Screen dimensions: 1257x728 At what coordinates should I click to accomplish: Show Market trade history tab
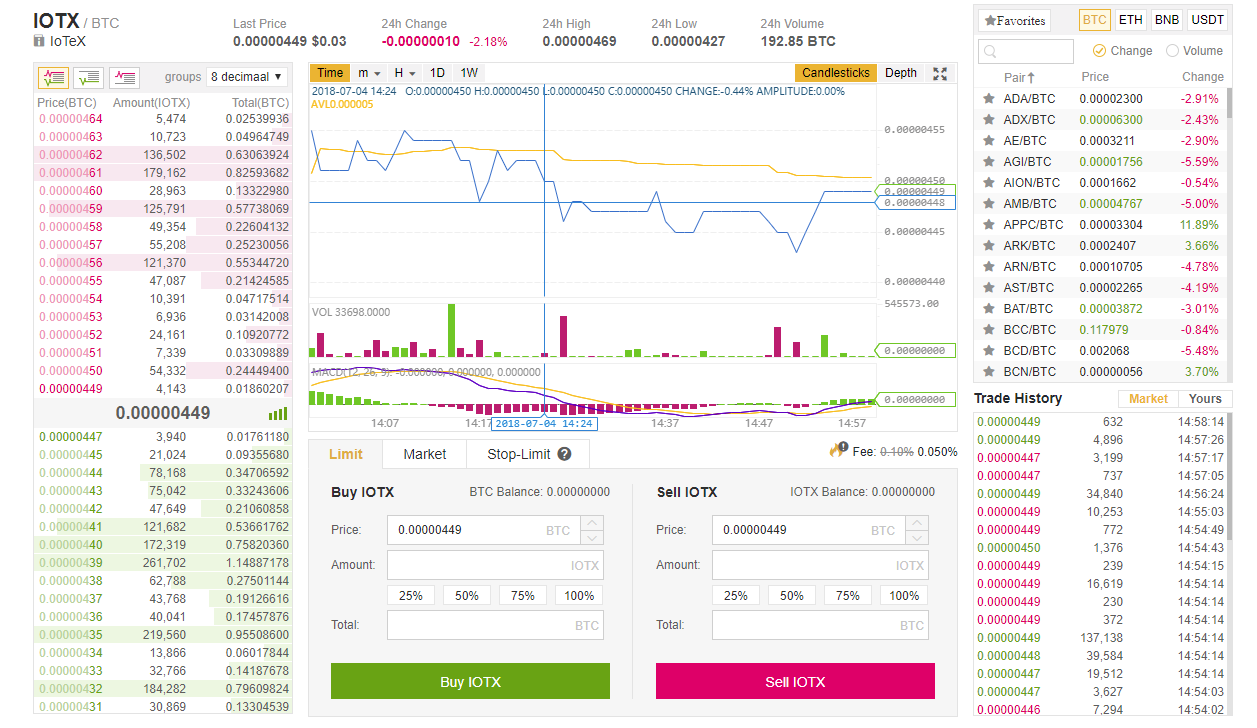(x=1148, y=399)
